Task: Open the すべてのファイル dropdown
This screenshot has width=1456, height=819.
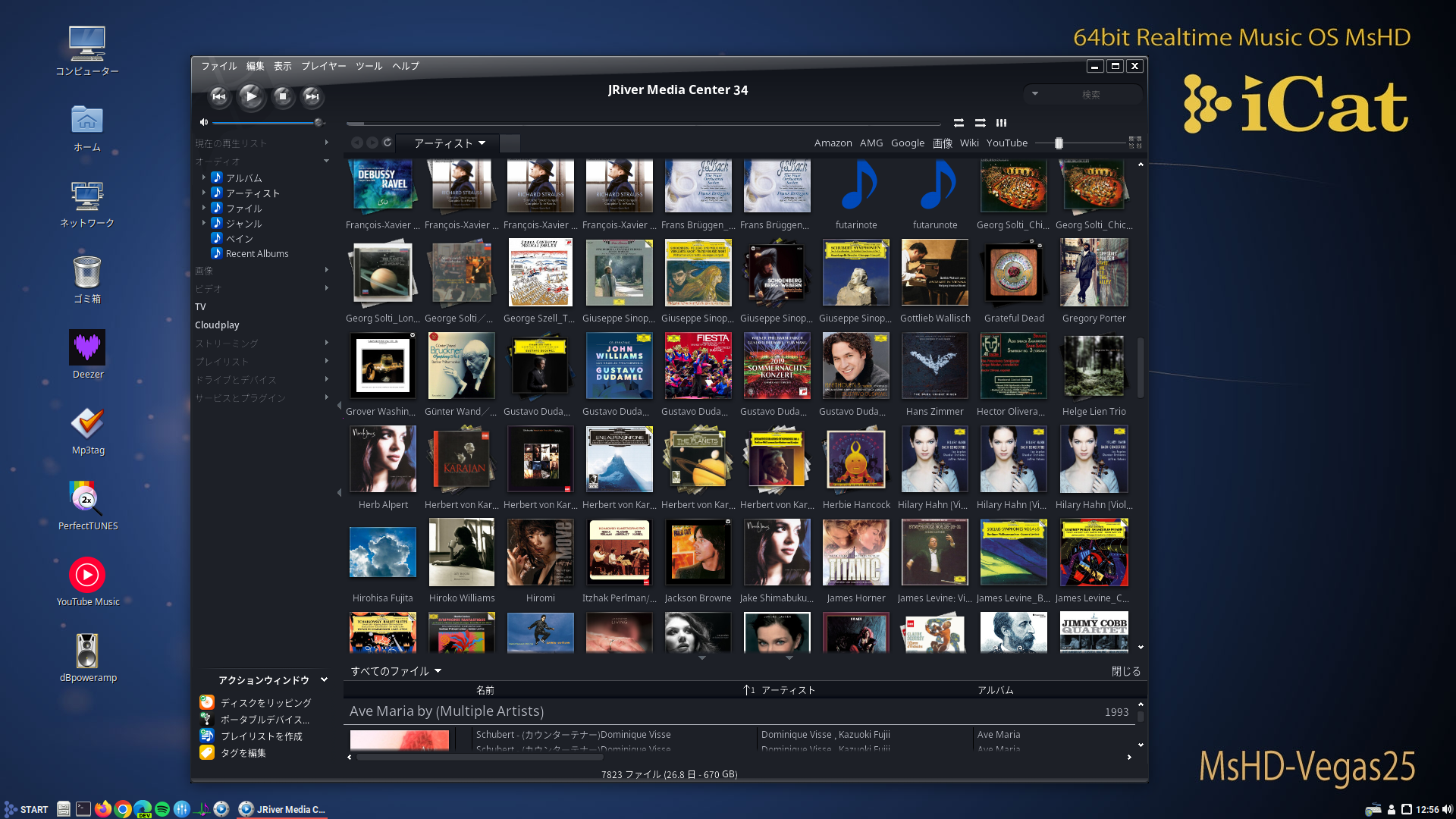Action: tap(395, 671)
